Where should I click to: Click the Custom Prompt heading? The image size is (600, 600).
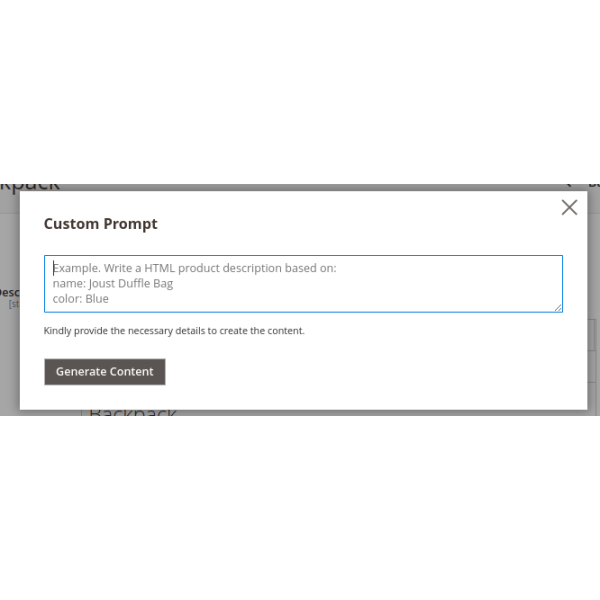[101, 224]
